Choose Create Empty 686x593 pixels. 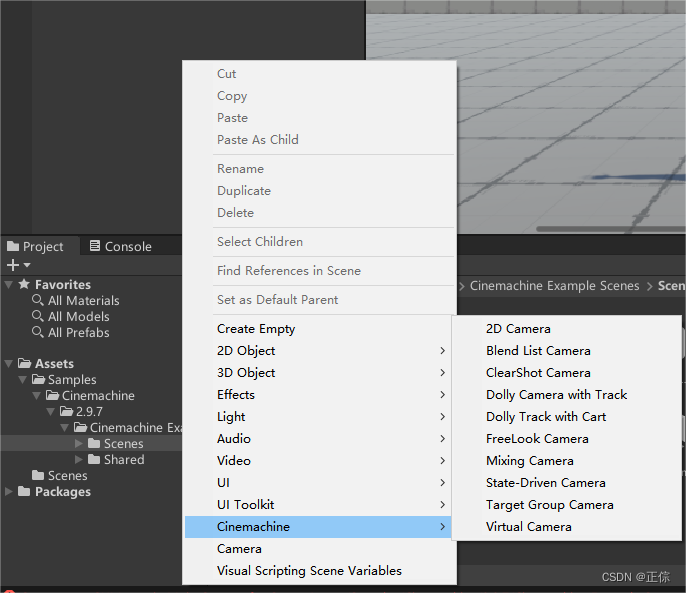[x=319, y=329]
